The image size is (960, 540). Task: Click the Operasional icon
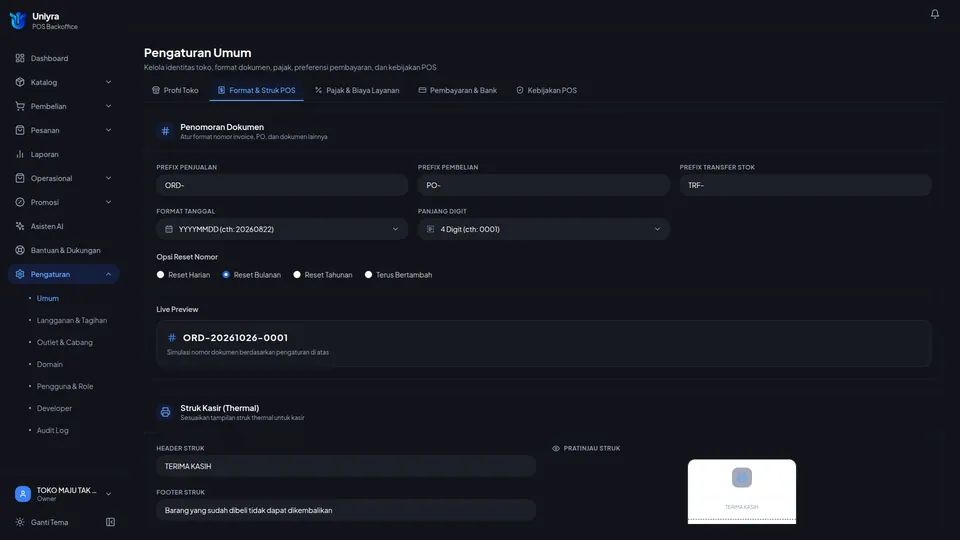(x=20, y=178)
